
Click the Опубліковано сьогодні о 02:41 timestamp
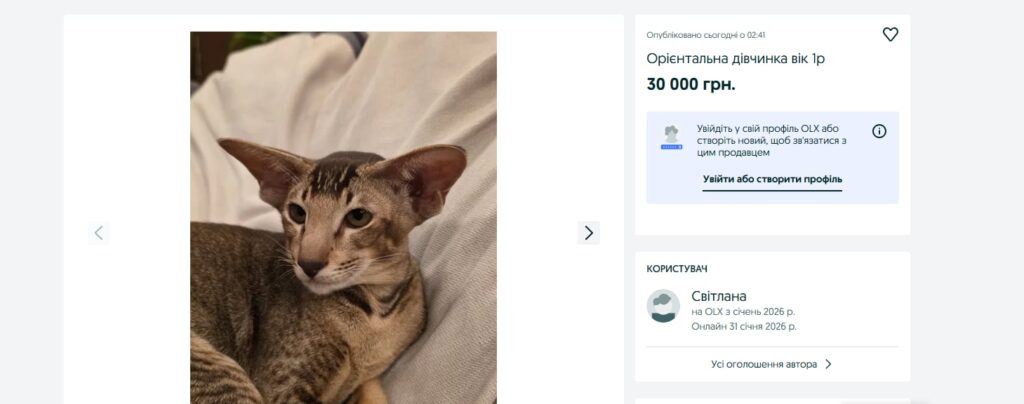tap(706, 35)
